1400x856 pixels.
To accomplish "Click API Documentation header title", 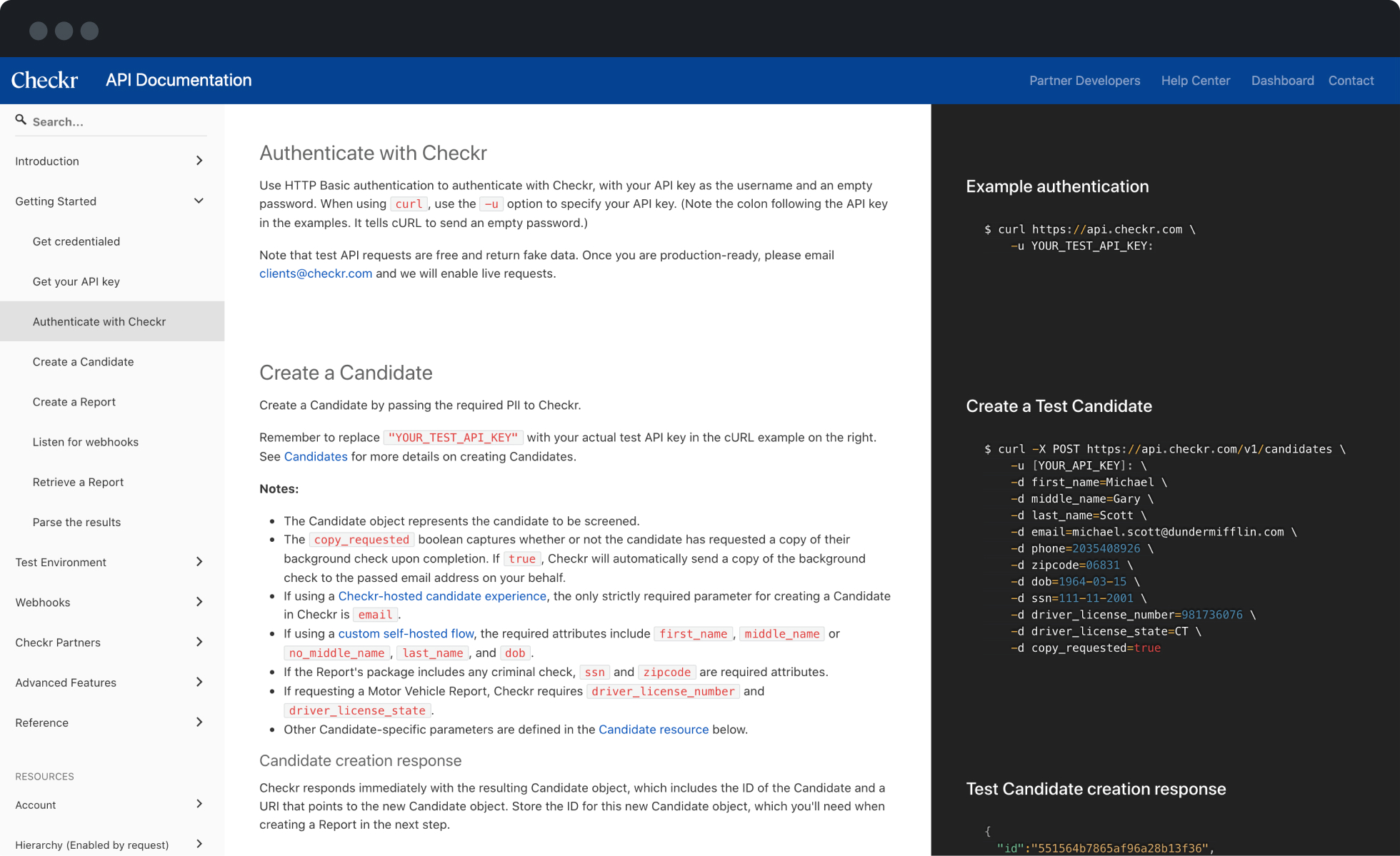I will pyautogui.click(x=179, y=80).
